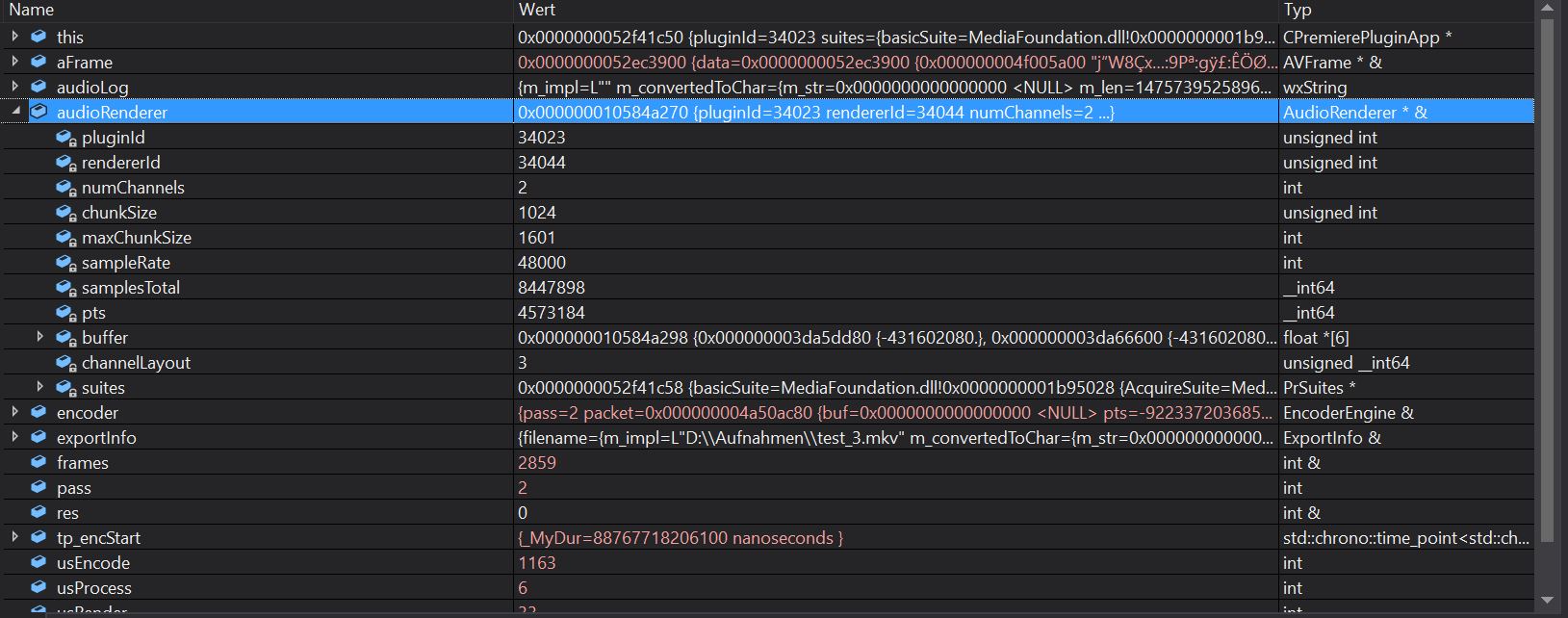Click the locked field icon beside pluginId

coord(64,138)
